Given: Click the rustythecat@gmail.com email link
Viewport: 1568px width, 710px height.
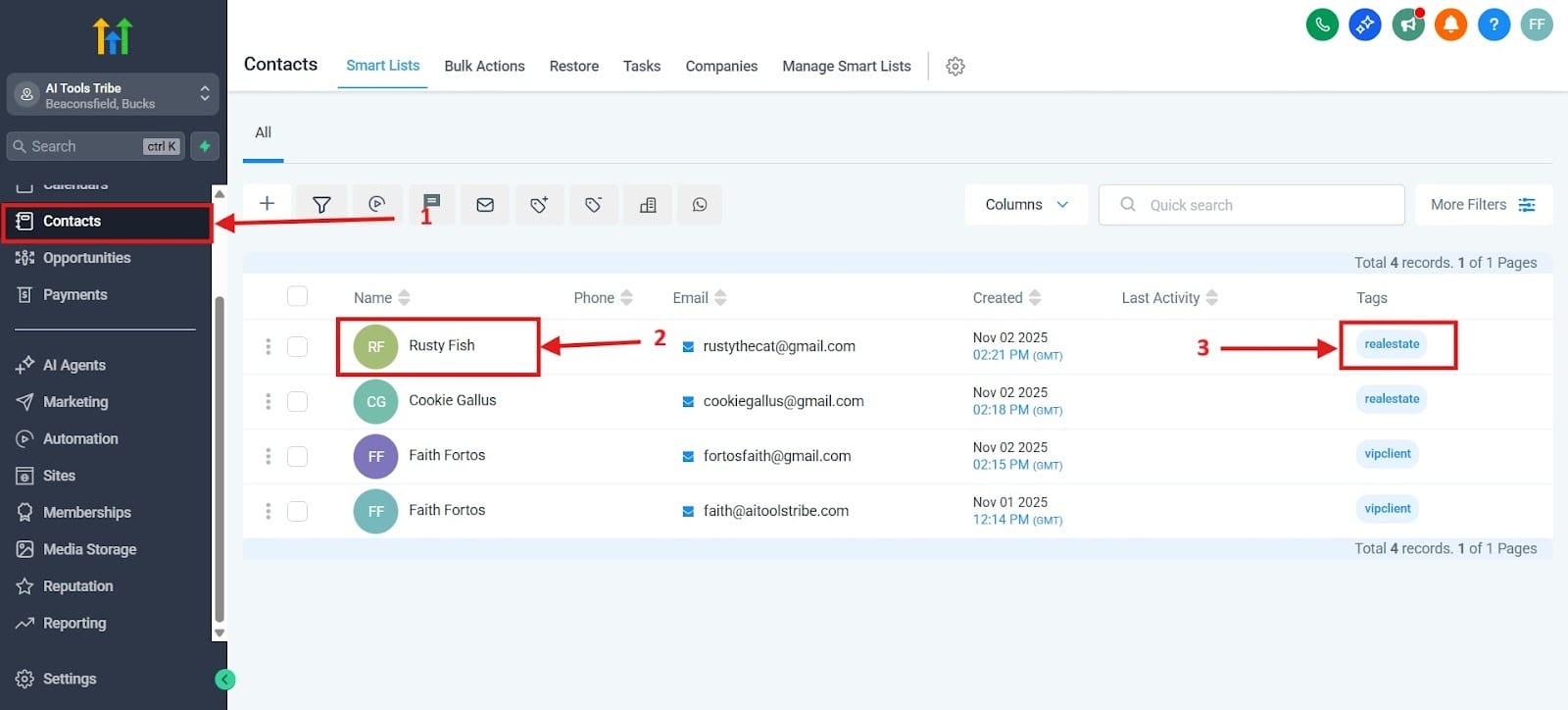Looking at the screenshot, I should point(779,346).
